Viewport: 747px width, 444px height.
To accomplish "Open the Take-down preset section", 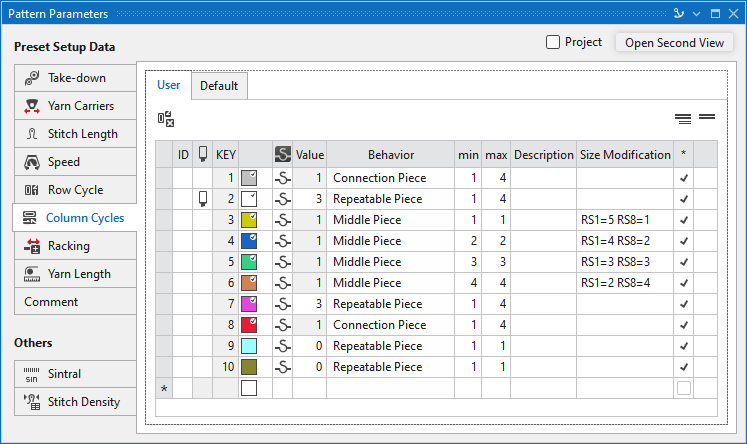I will click(74, 78).
